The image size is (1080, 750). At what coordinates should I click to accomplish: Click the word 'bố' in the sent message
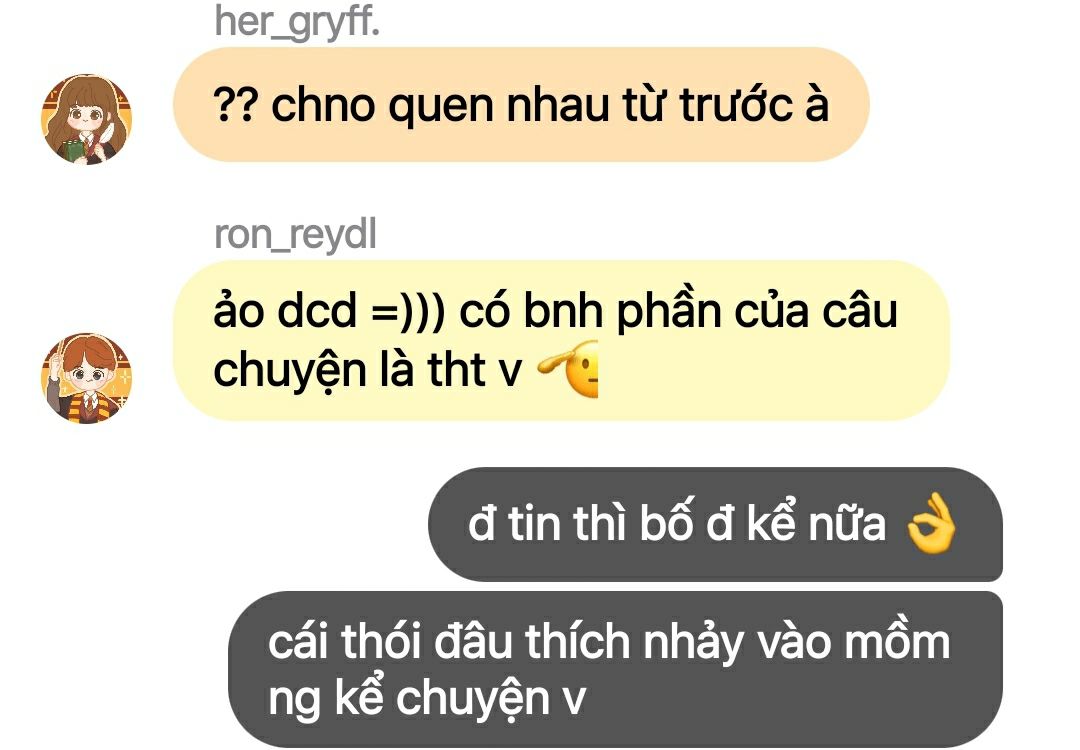coord(665,523)
